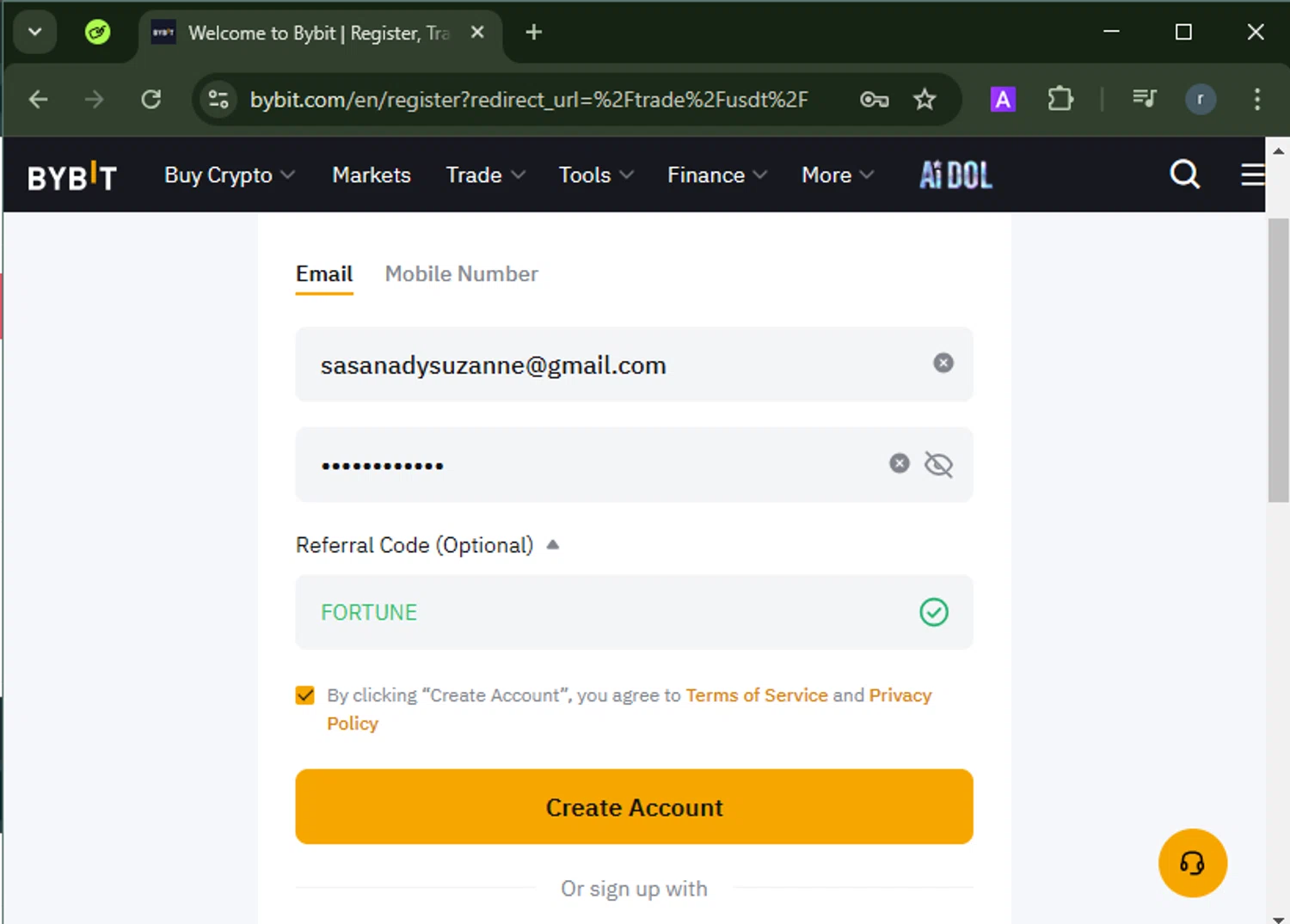Open the extensions puzzle icon

pyautogui.click(x=1060, y=100)
